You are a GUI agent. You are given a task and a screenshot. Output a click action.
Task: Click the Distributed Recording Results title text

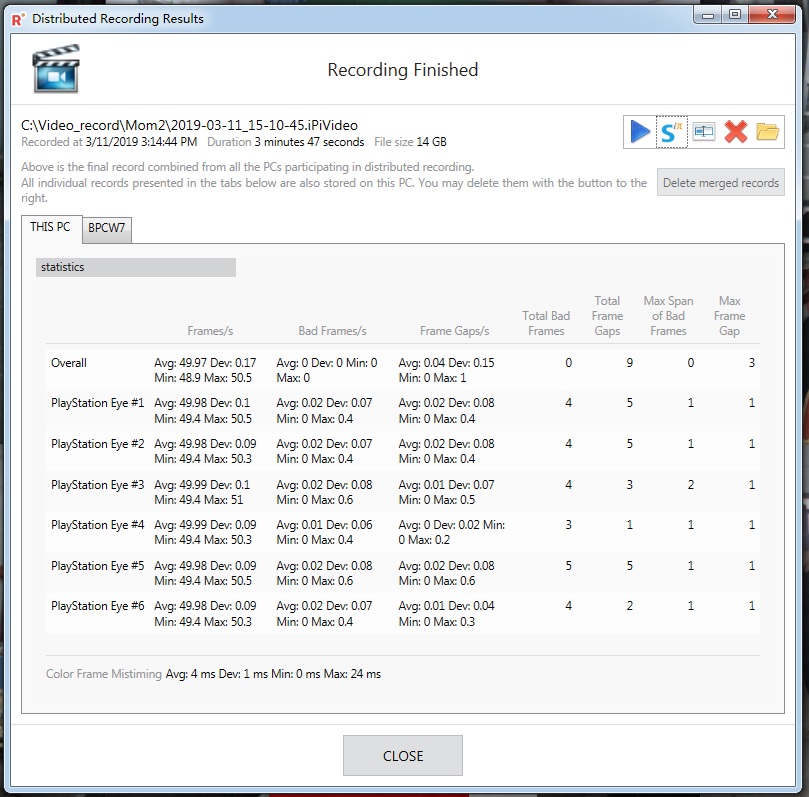(118, 19)
